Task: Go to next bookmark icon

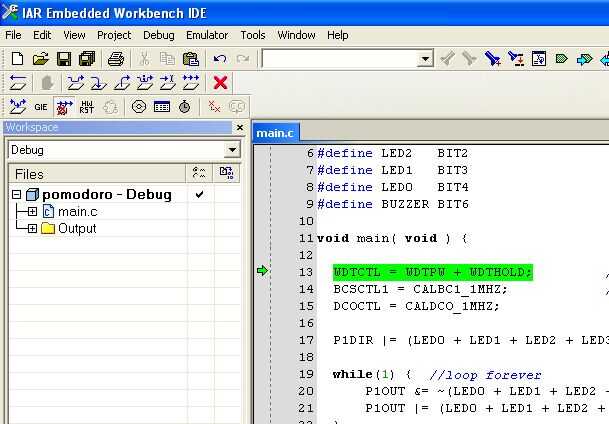Action: tap(516, 59)
